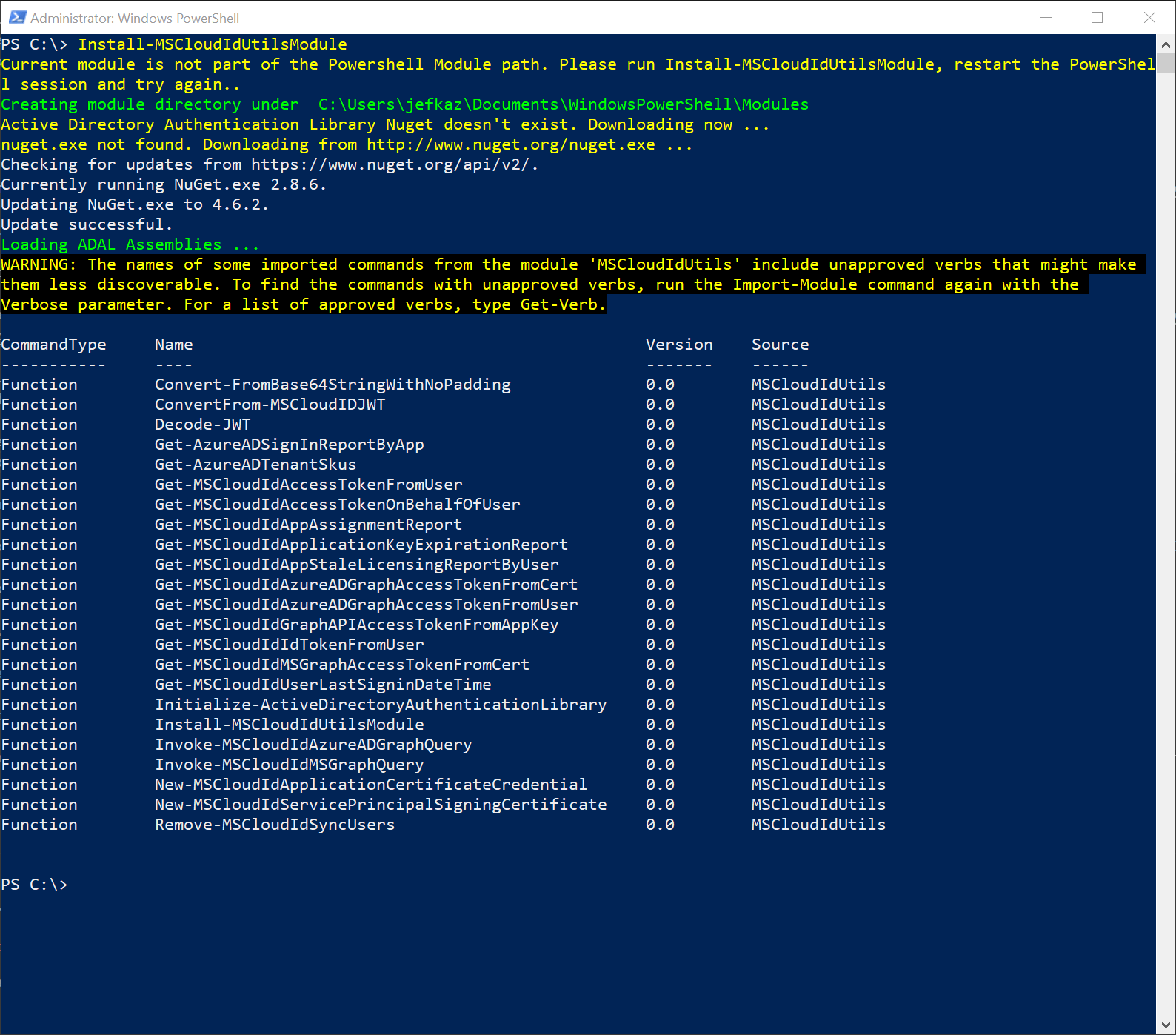Click Get-MSCloudIdMSGraphAccessTokenFromCert function name

[342, 665]
